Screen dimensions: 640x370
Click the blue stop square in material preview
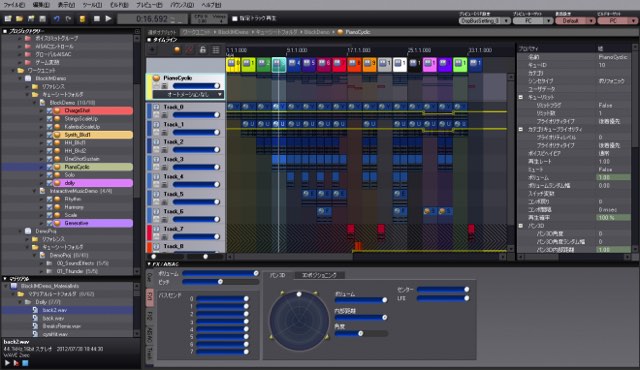25,363
